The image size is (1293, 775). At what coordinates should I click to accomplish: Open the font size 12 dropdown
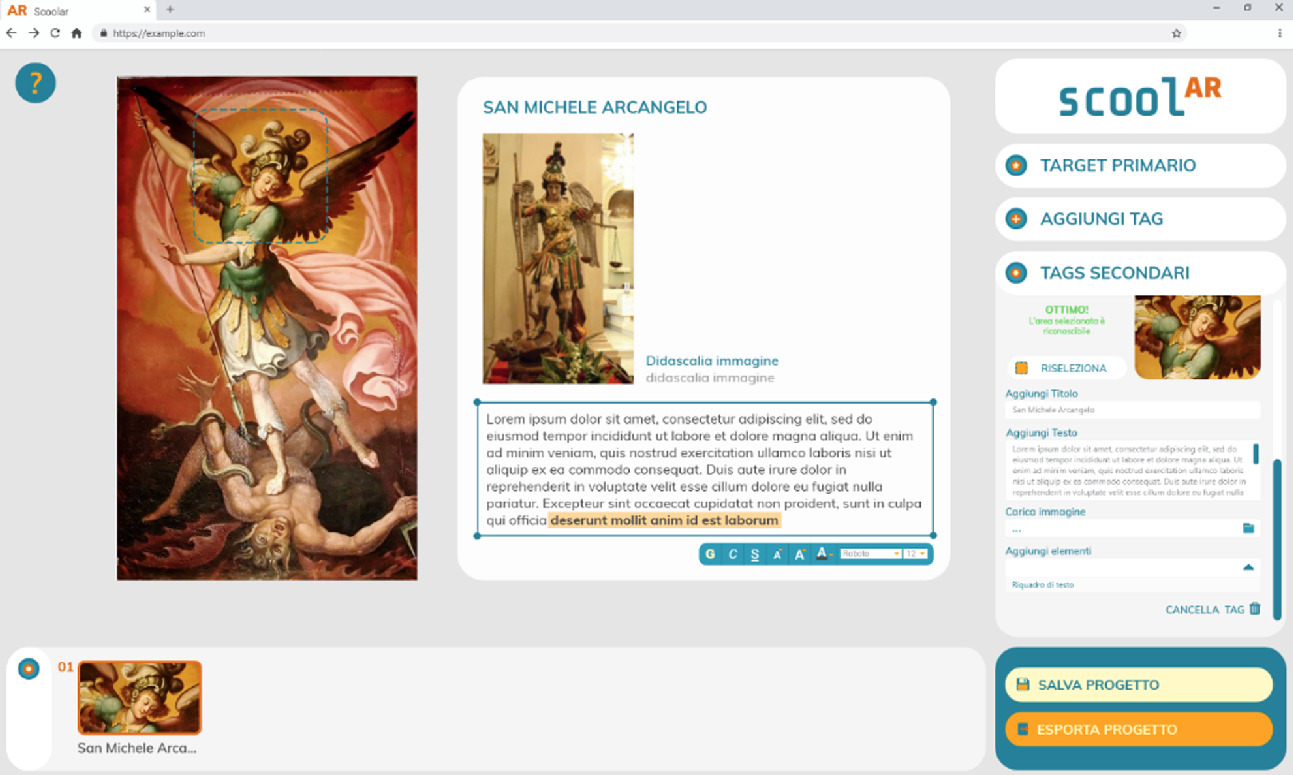pos(916,553)
